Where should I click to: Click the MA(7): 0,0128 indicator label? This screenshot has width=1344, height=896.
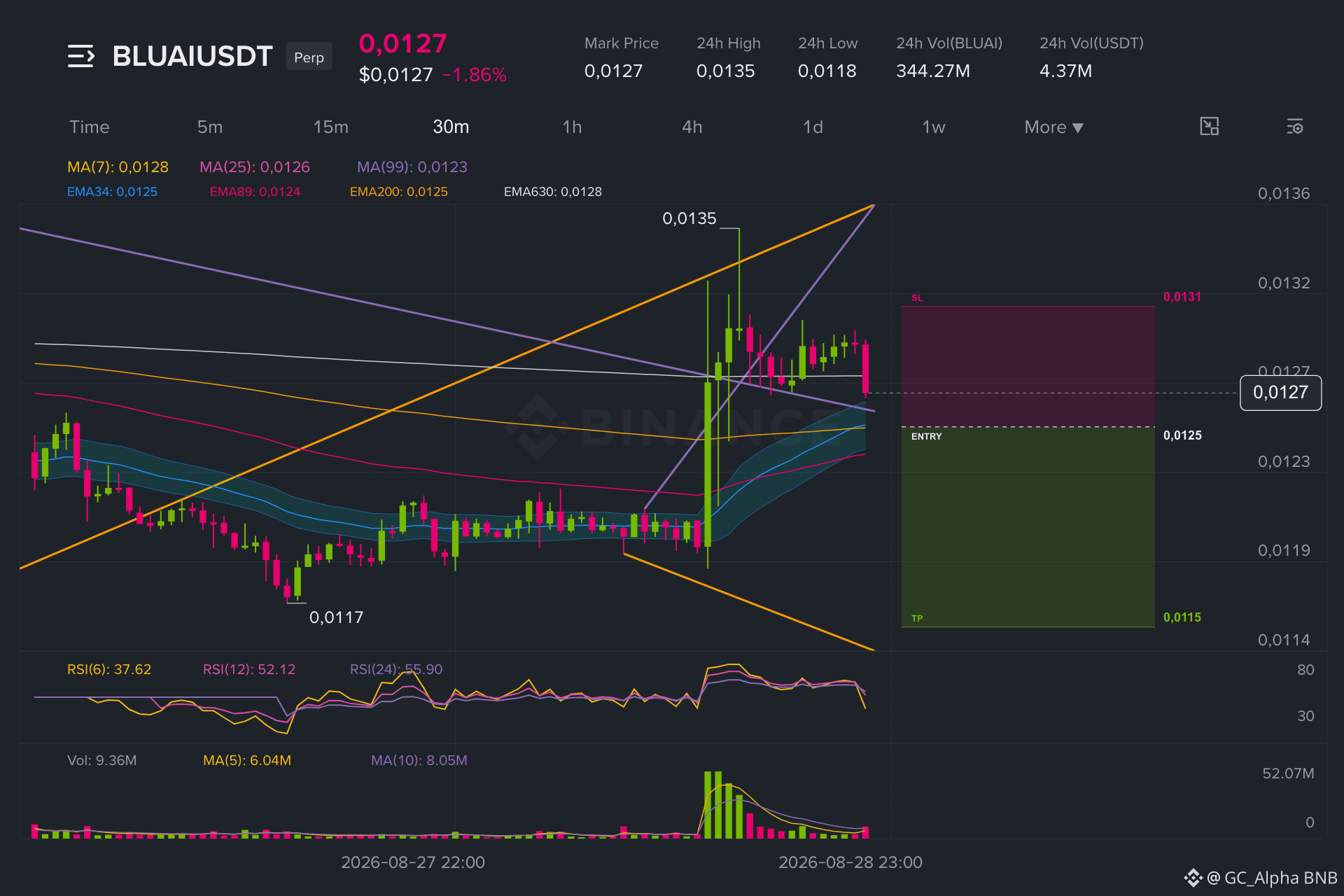118,167
